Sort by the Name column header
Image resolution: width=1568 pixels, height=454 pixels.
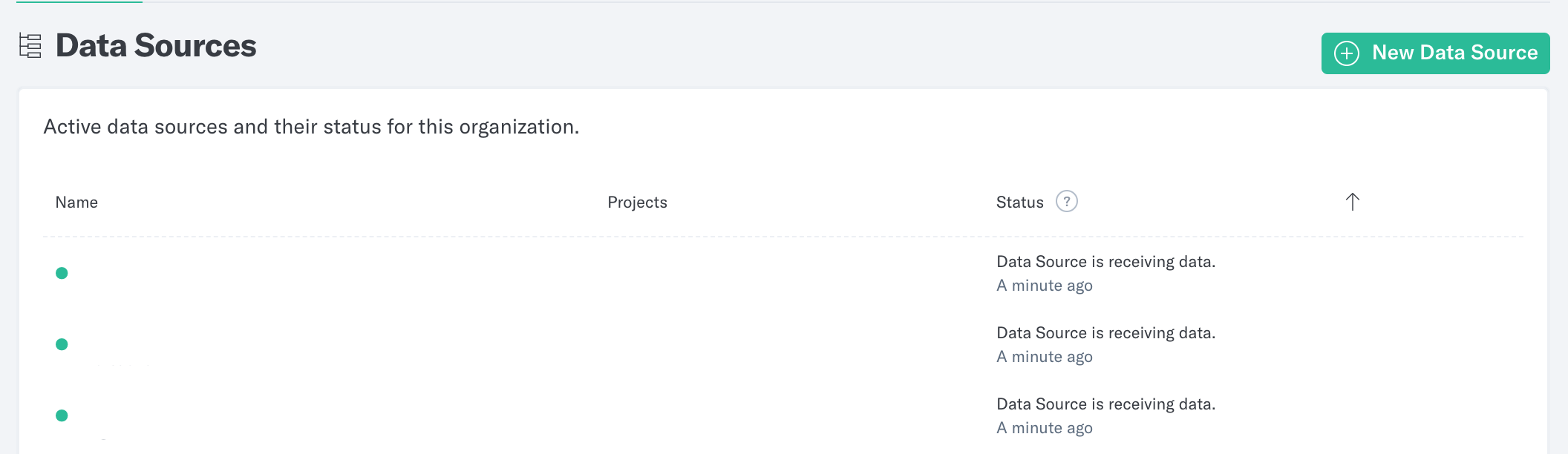point(76,203)
